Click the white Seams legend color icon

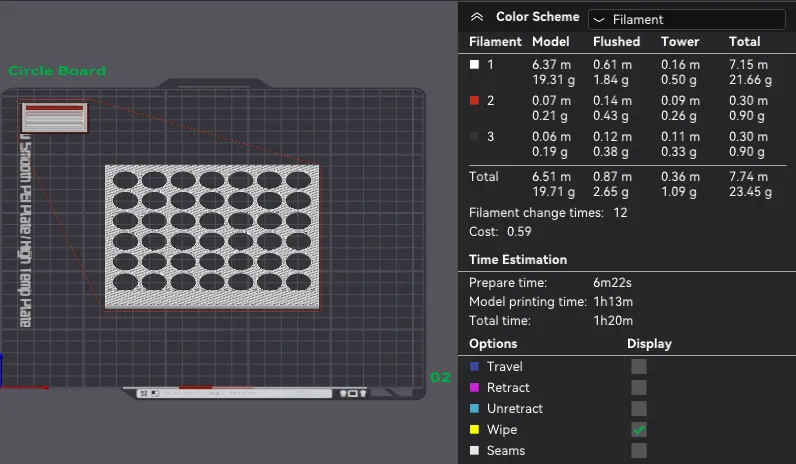click(x=474, y=450)
